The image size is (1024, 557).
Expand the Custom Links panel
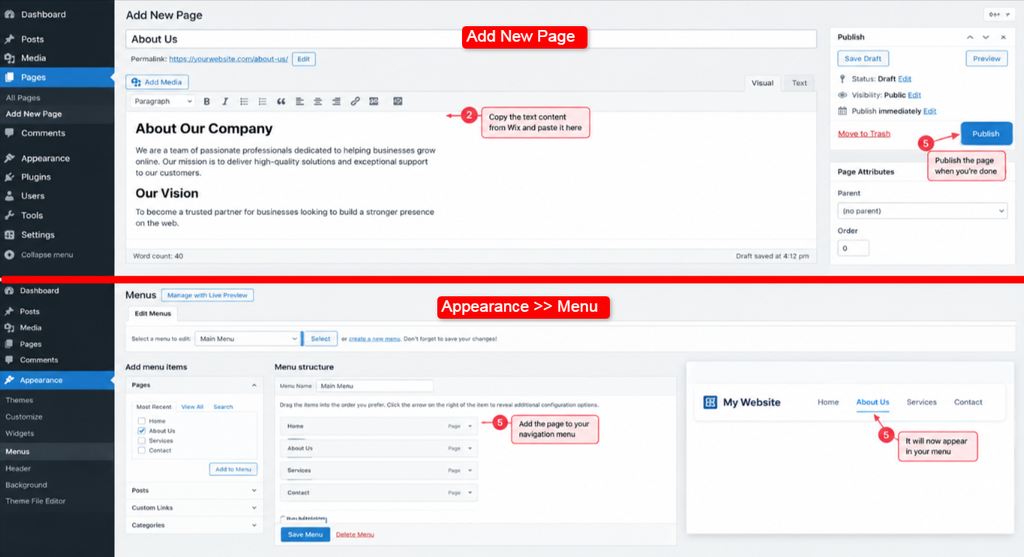click(254, 507)
